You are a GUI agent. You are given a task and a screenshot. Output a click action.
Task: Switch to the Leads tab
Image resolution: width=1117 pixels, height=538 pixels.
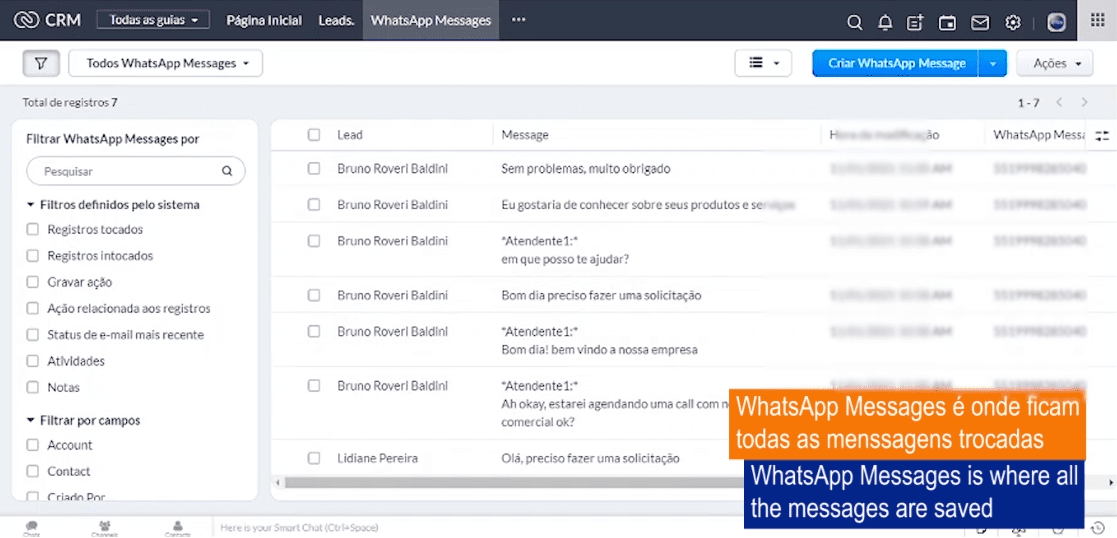click(336, 20)
